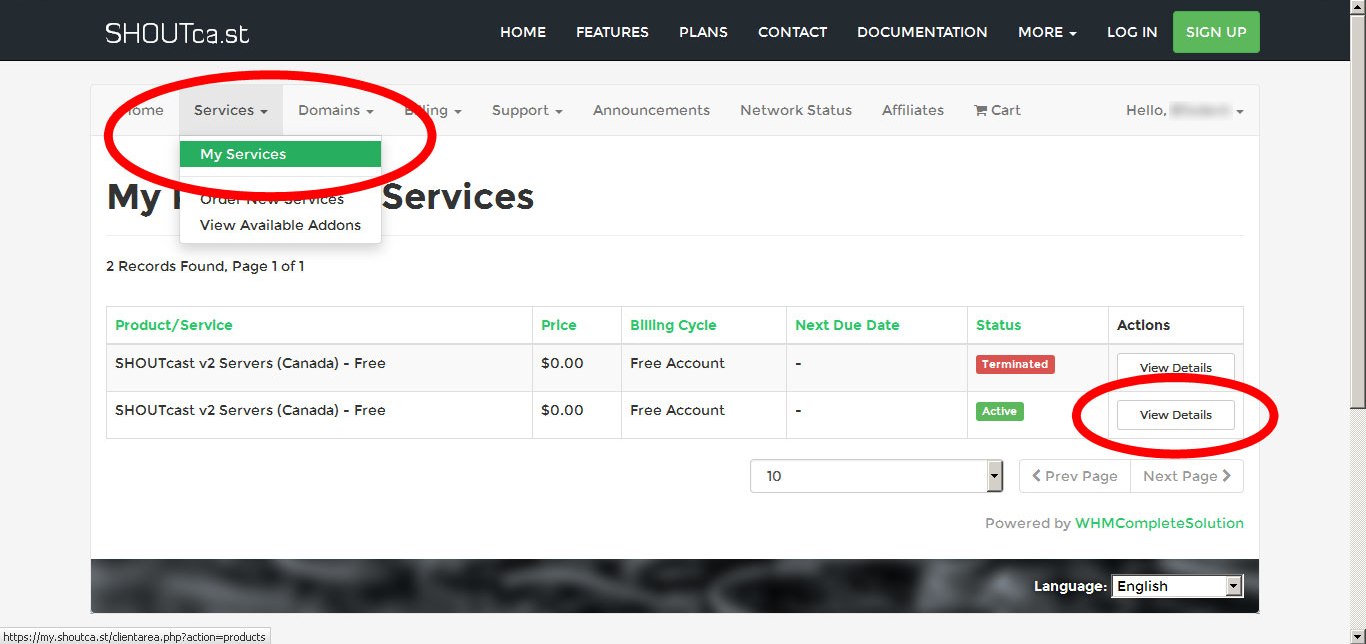The image size is (1366, 644).
Task: Navigate to the CONTACT page
Action: (792, 32)
